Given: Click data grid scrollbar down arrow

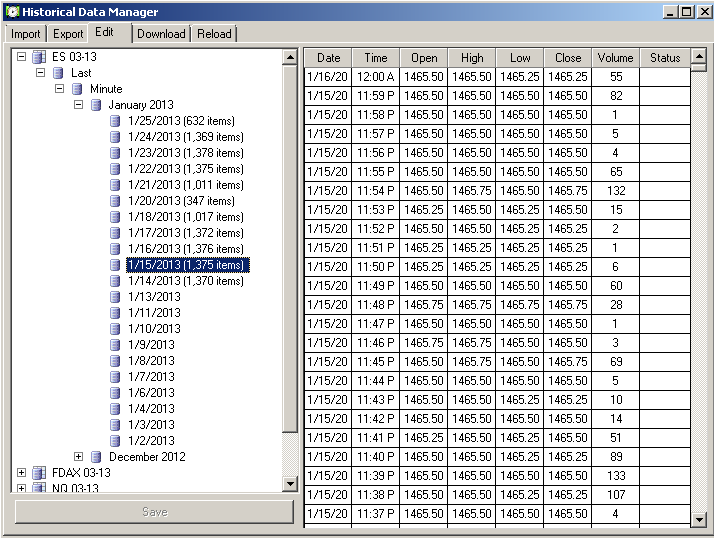Looking at the screenshot, I should pyautogui.click(x=699, y=519).
